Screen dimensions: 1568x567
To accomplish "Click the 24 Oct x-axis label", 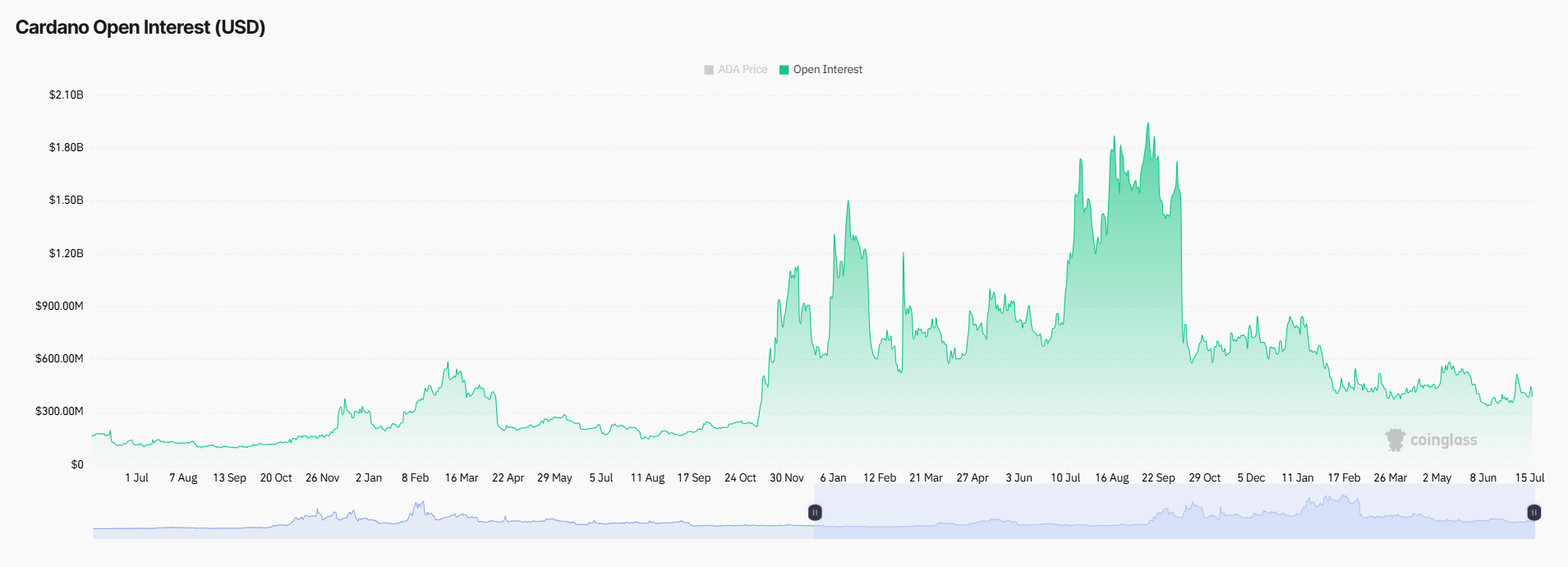I will [x=740, y=478].
